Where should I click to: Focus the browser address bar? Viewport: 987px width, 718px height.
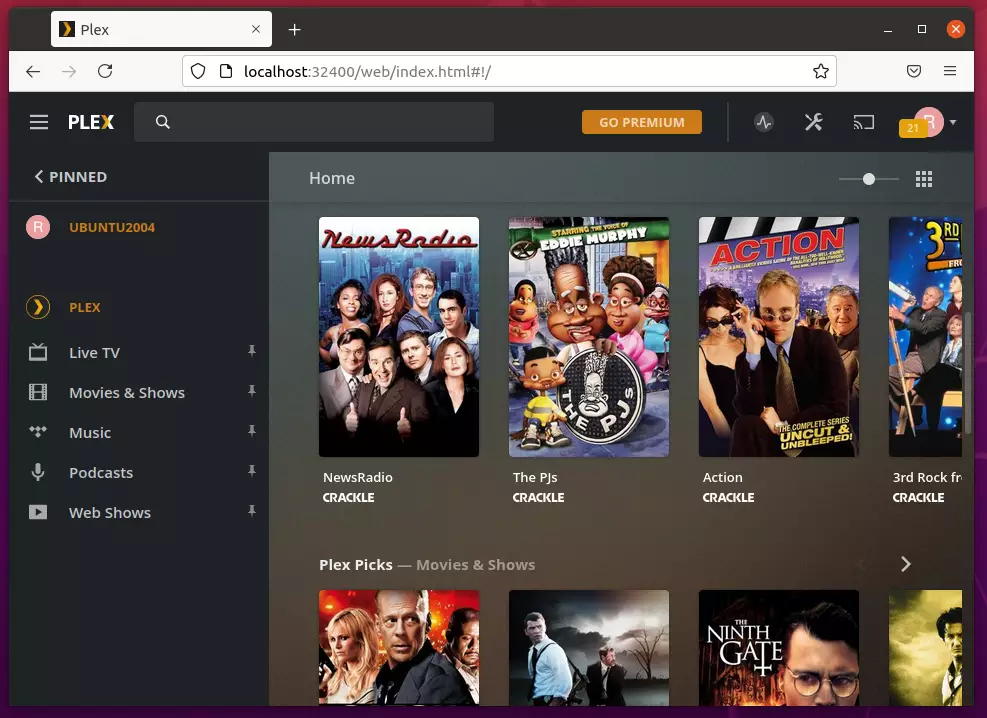point(509,71)
